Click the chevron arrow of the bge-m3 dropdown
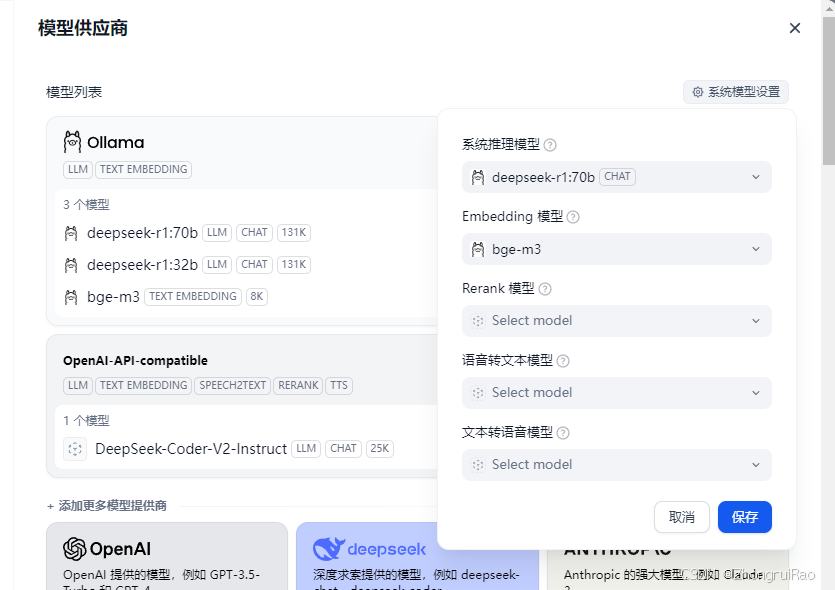Screen dimensions: 835x590 [x=756, y=249]
